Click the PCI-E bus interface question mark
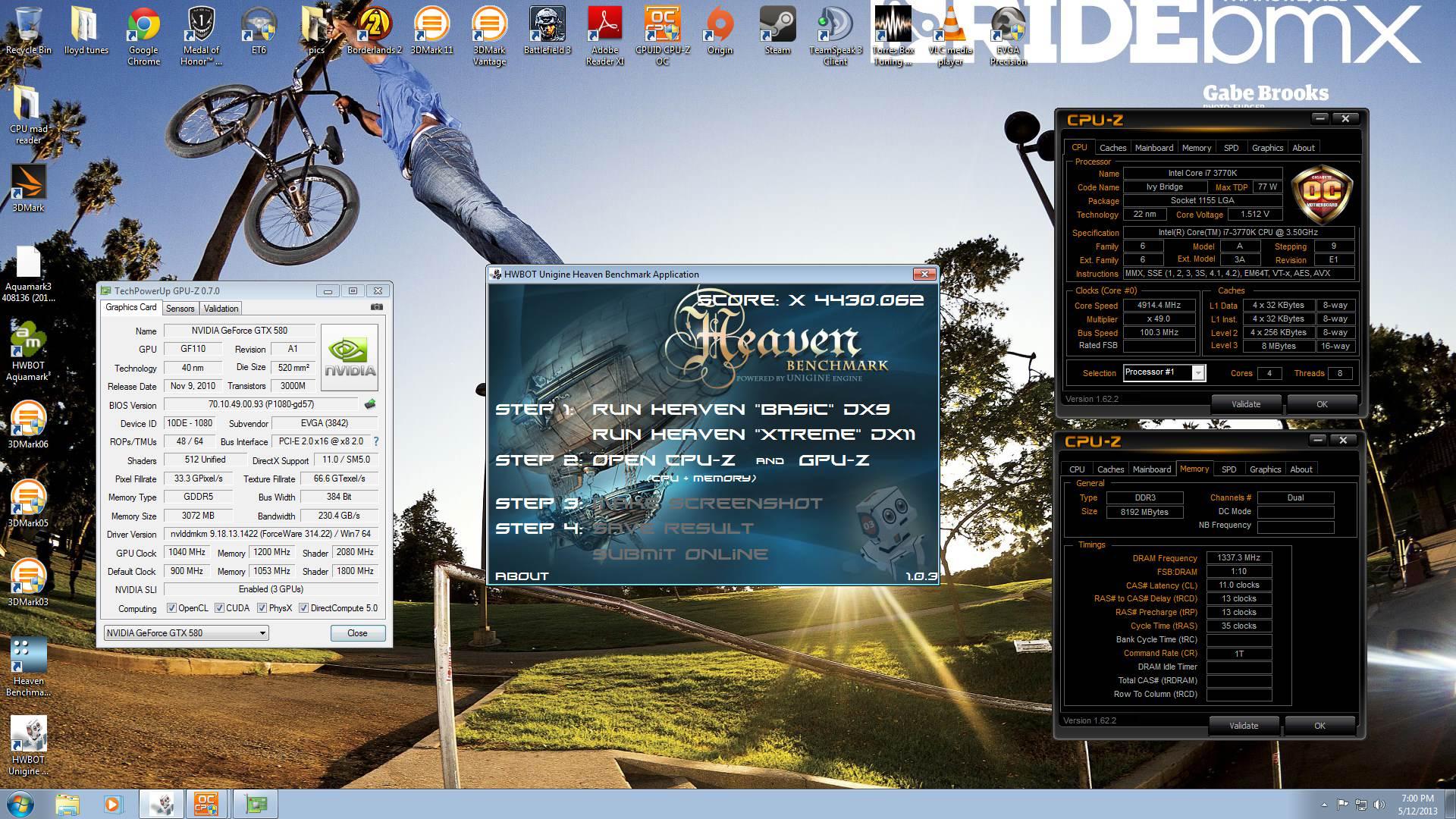Viewport: 1456px width, 819px height. point(376,441)
